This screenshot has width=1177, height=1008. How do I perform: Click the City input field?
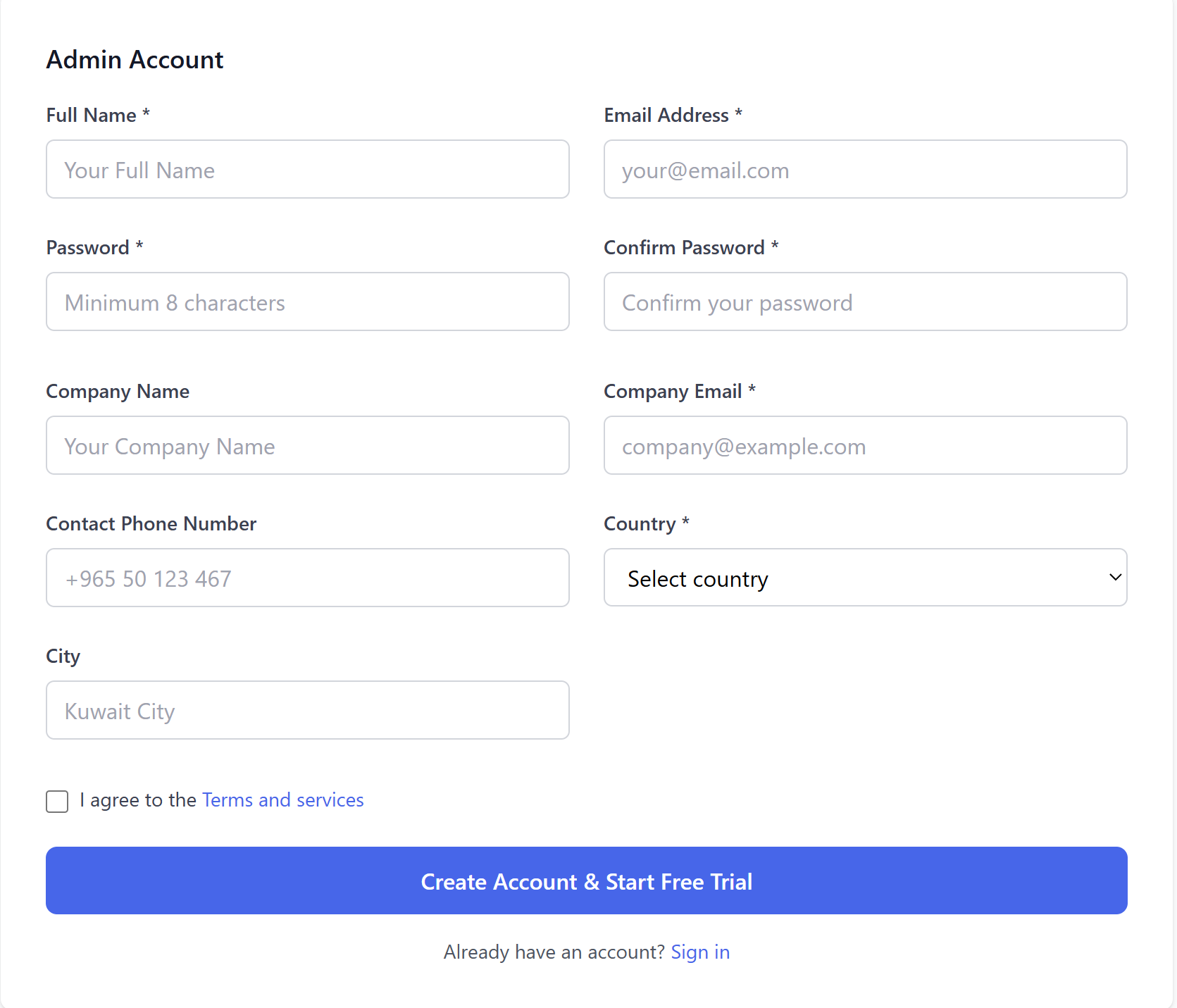(x=307, y=711)
